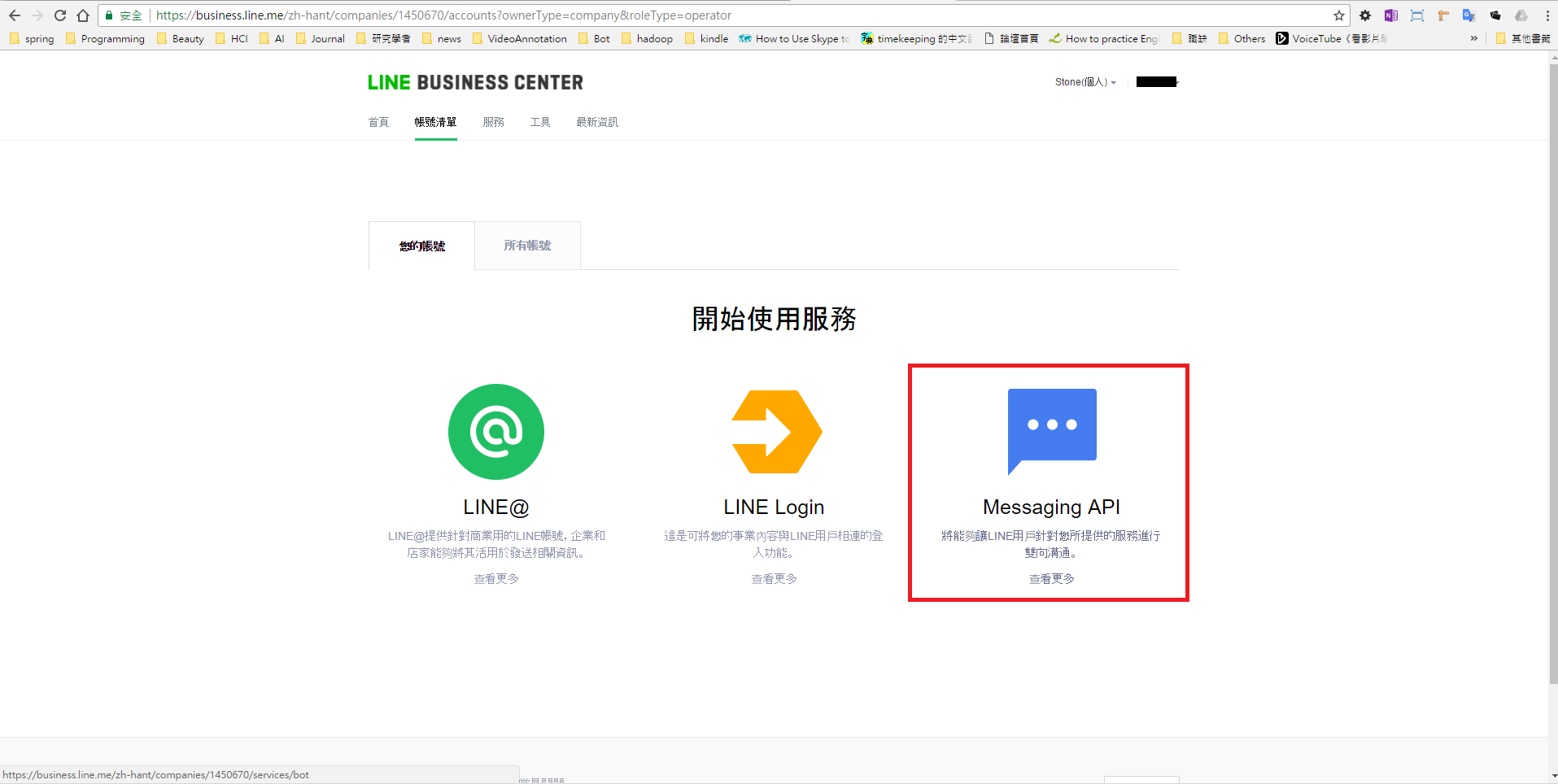Open the VoiceTube bookmark
The height and width of the screenshot is (784, 1558).
(x=1332, y=38)
